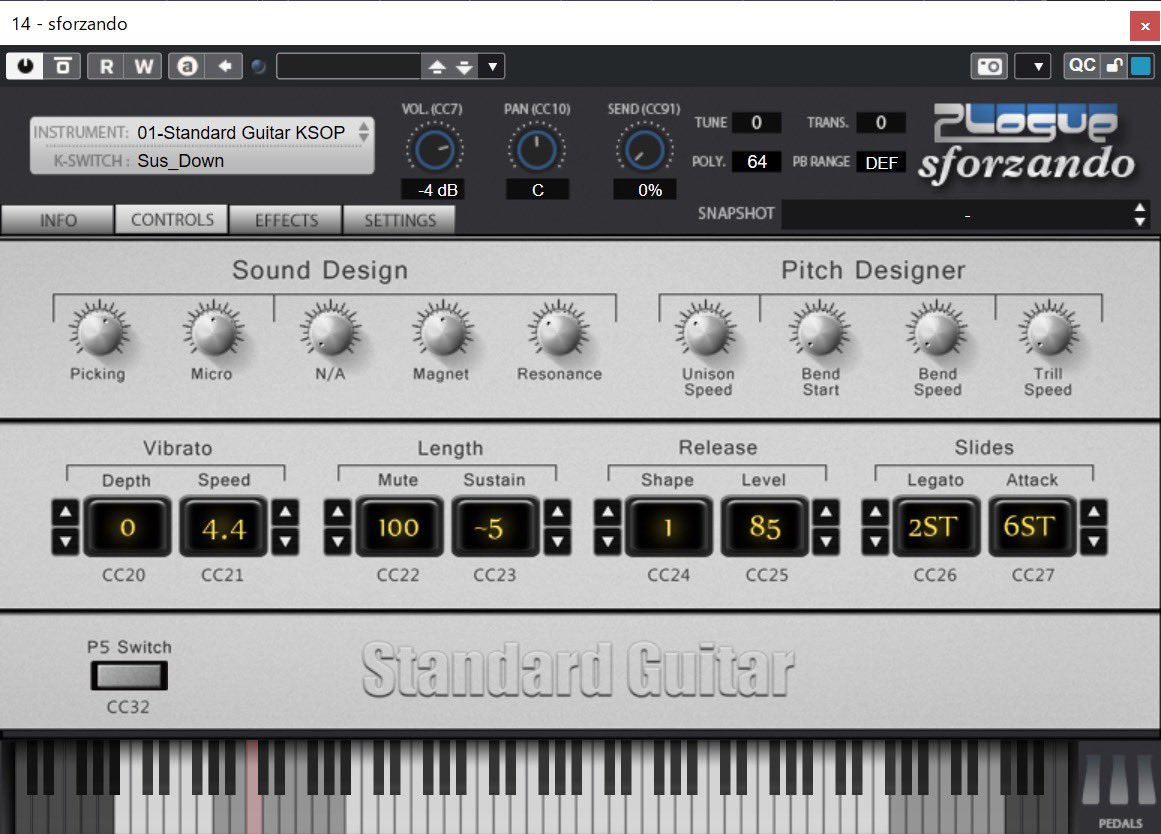The height and width of the screenshot is (834, 1161).
Task: Click the Release Level display 85
Action: coord(765,527)
